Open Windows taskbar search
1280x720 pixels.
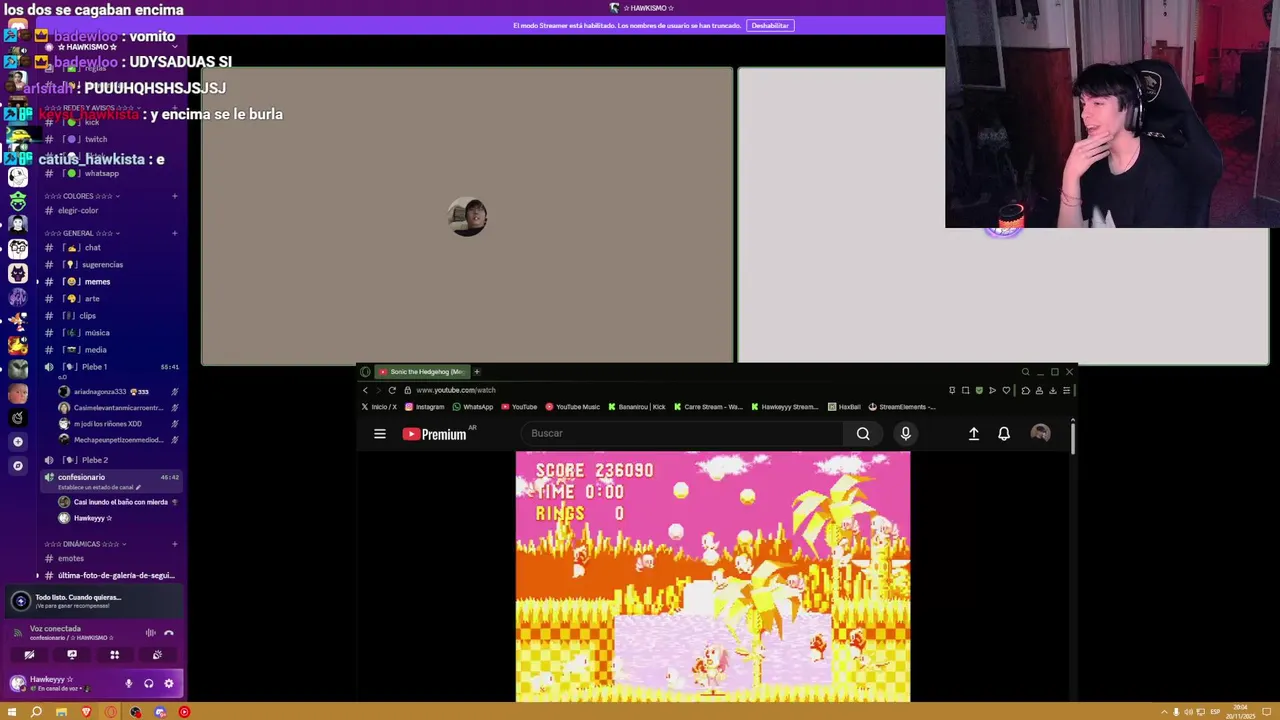[x=36, y=712]
